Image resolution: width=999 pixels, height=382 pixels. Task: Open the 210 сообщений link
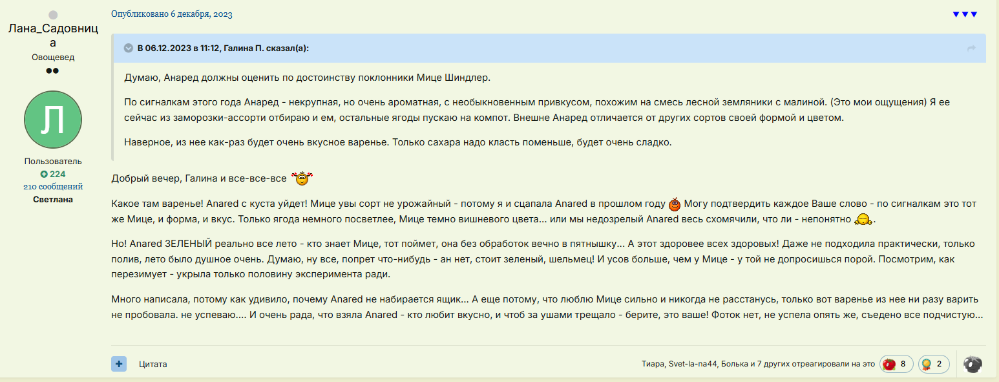click(x=53, y=187)
